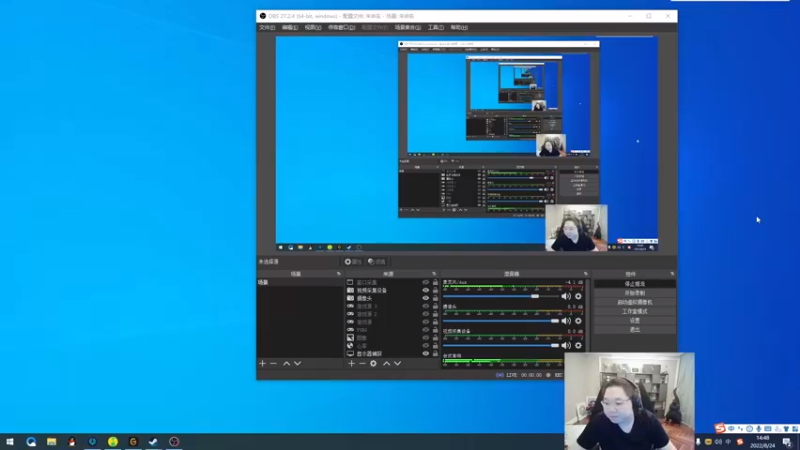Open the 工具(T) menu
Screen dimensions: 800x450
(x=436, y=28)
